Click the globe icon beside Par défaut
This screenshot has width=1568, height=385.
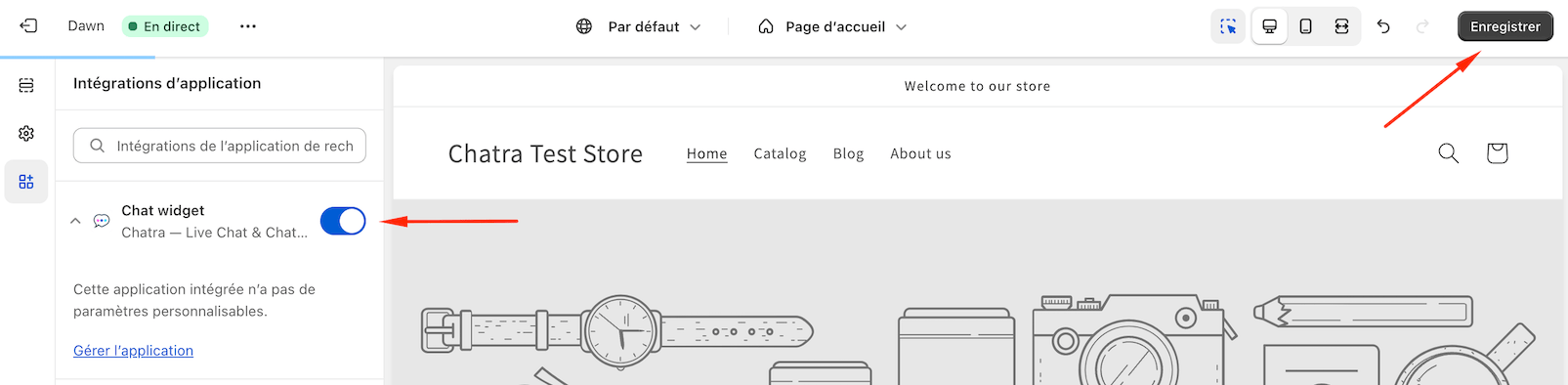point(584,26)
